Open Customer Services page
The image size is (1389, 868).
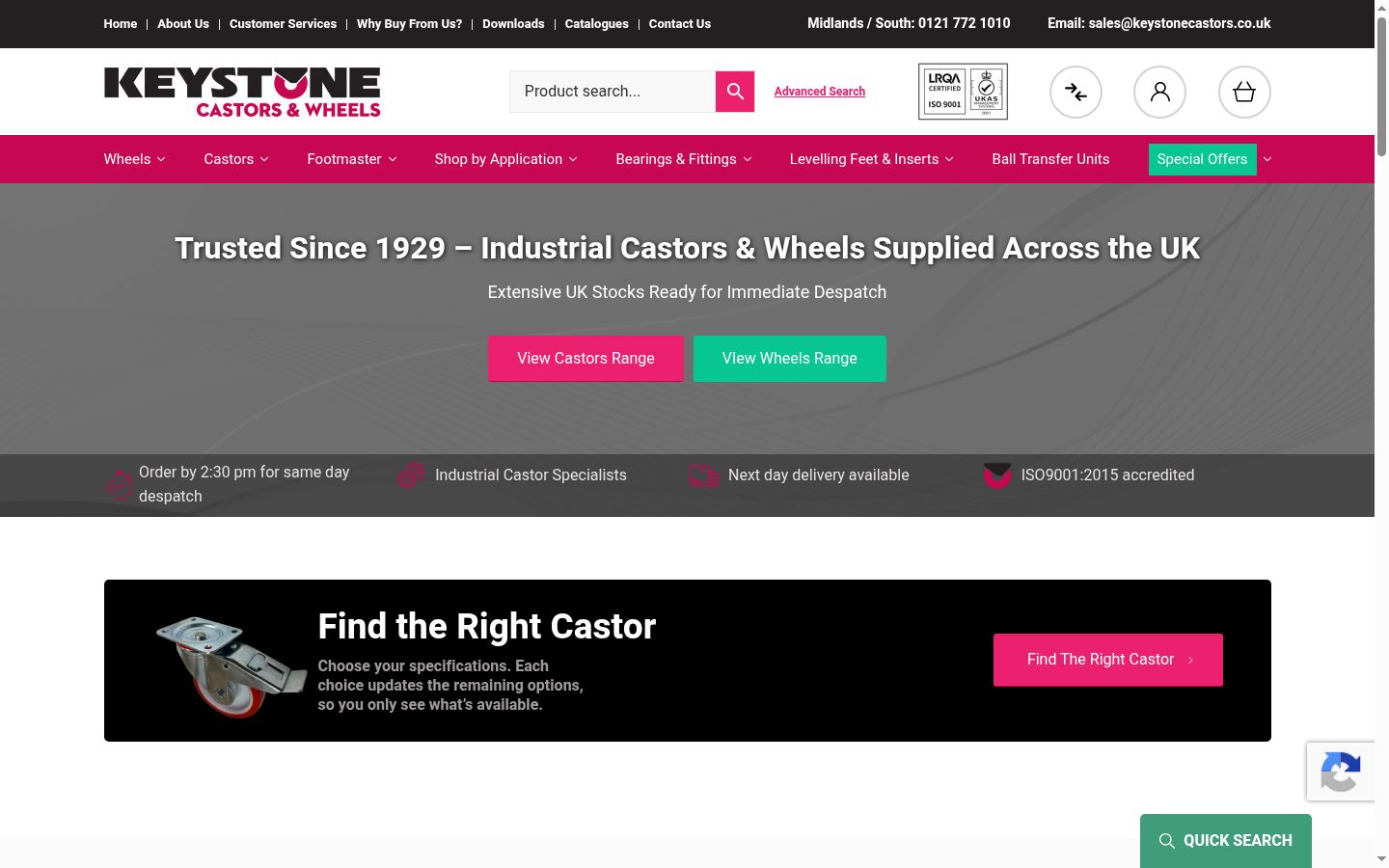(283, 24)
